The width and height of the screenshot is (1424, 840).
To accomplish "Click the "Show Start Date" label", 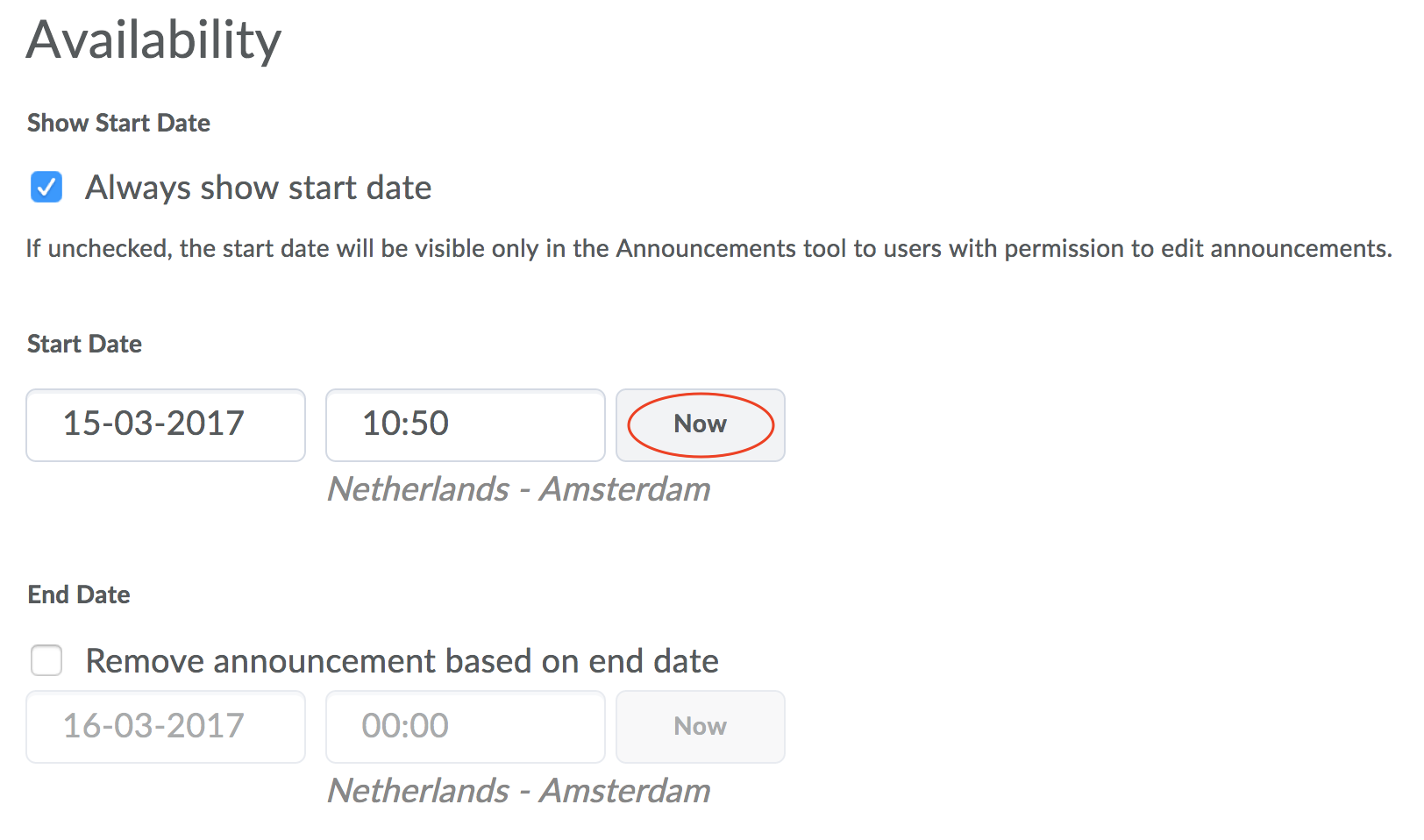I will coord(118,123).
